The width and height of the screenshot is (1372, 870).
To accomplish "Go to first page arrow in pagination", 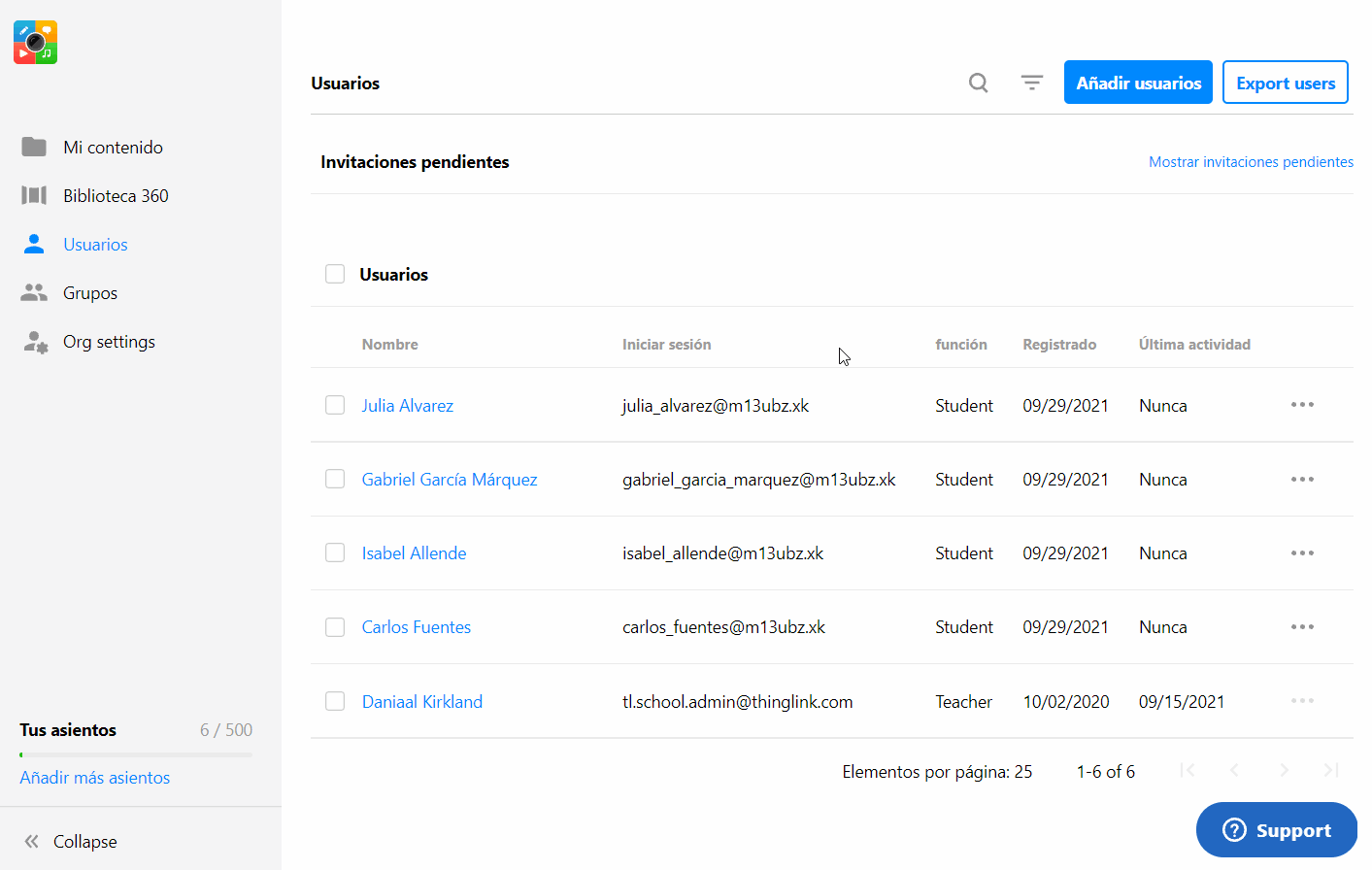I will [x=1187, y=770].
